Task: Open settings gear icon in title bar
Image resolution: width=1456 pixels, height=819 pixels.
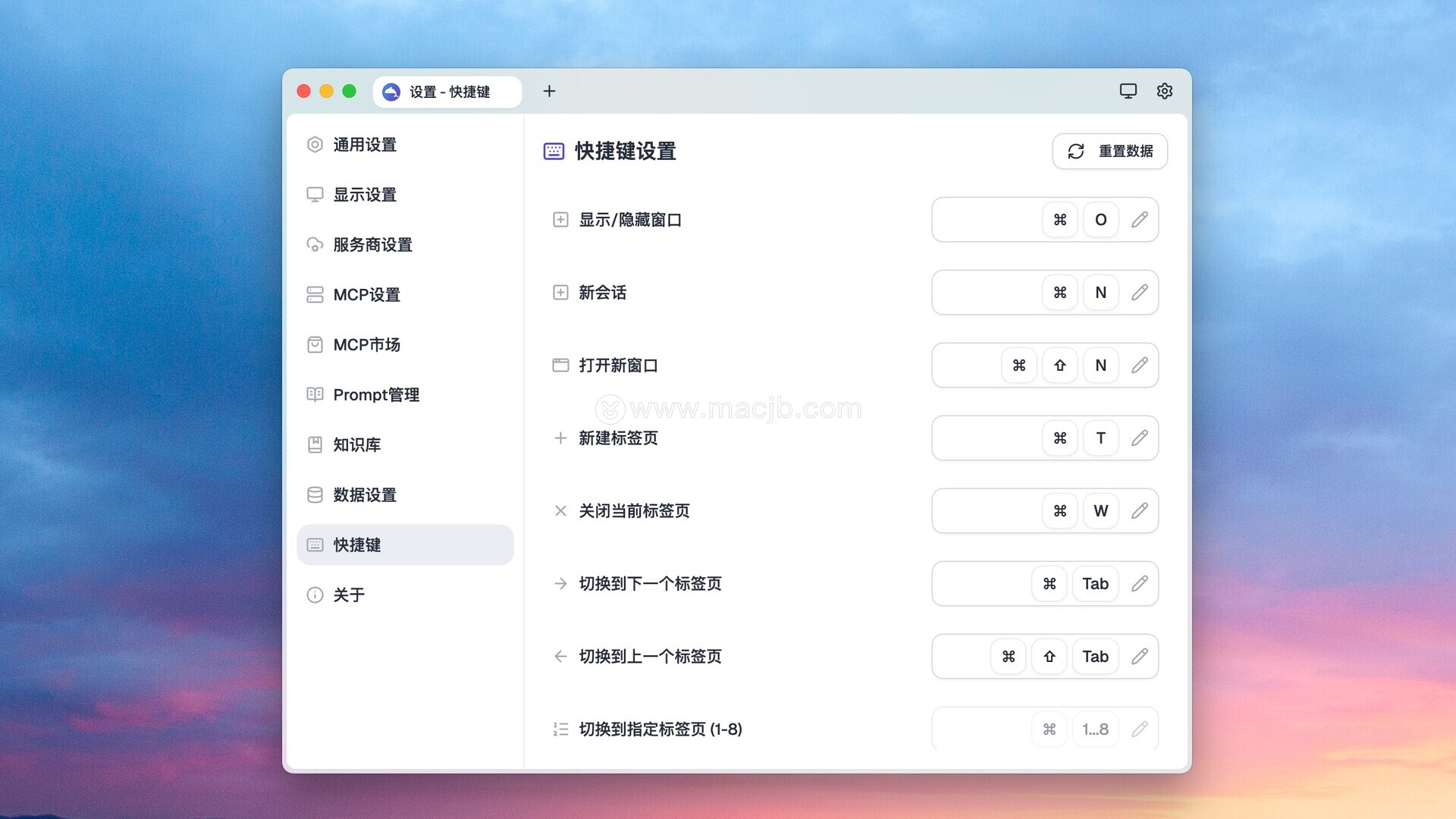Action: click(1165, 91)
